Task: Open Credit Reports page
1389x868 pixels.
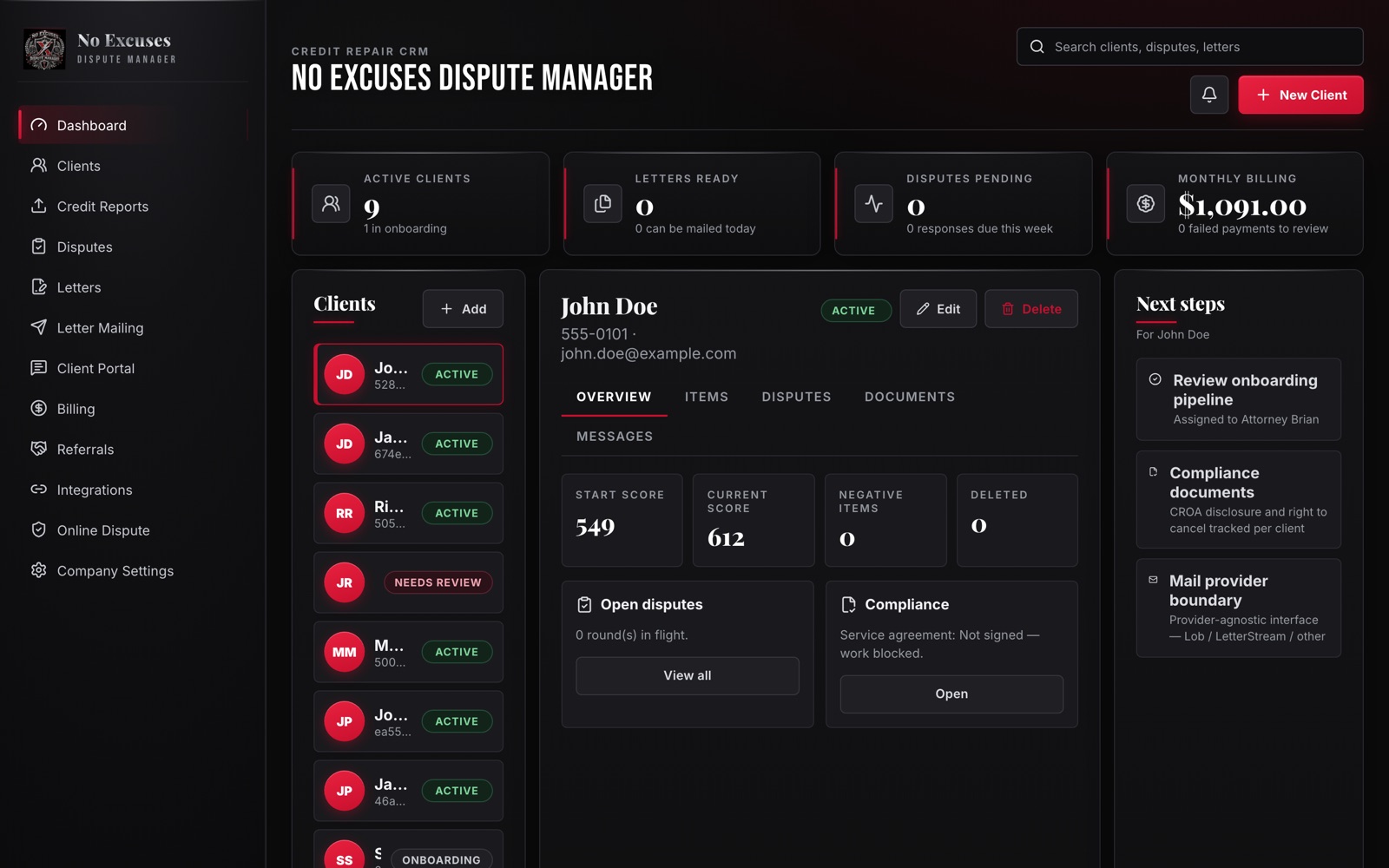Action: (x=133, y=207)
